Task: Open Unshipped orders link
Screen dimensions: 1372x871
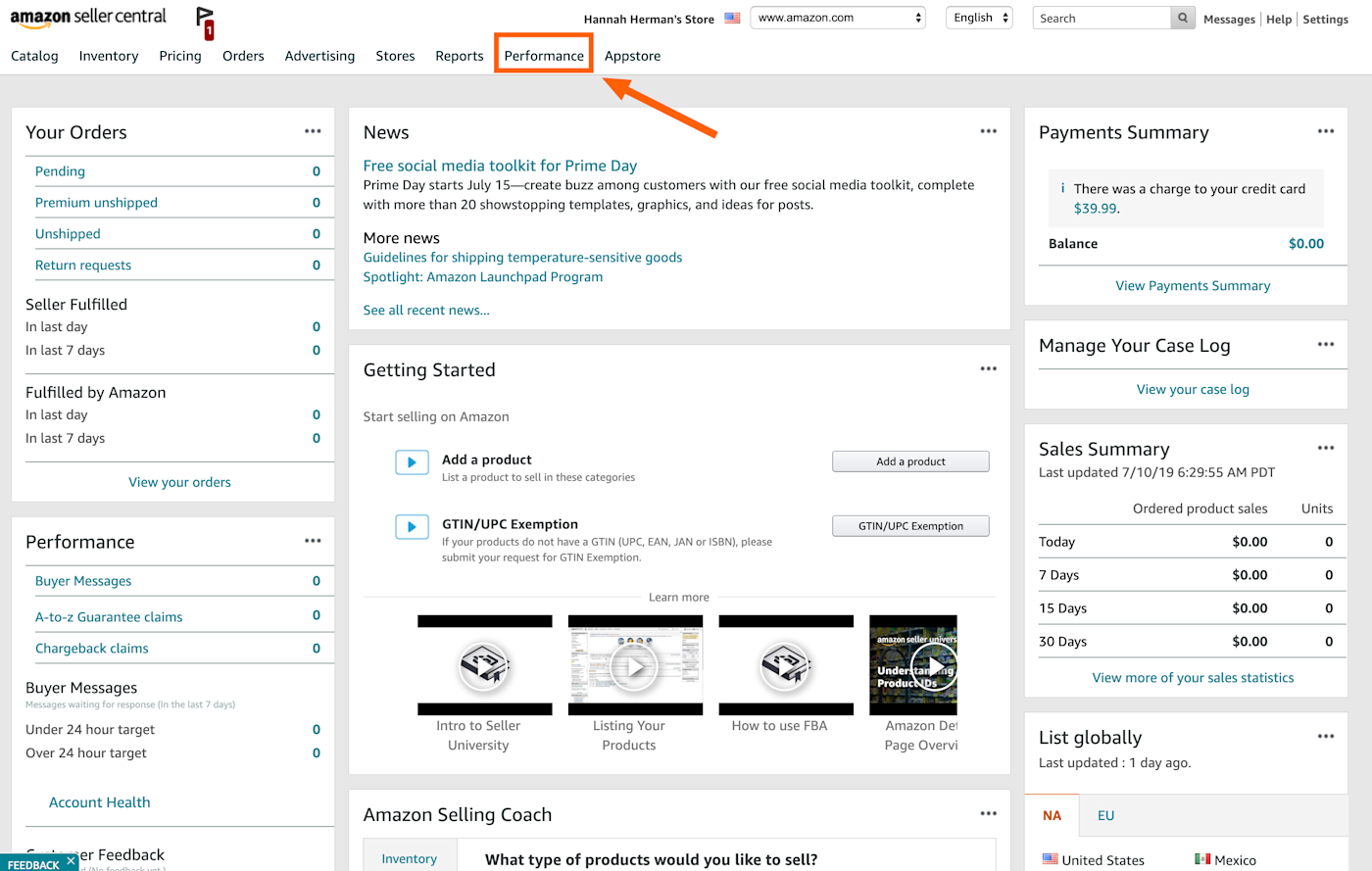Action: pyautogui.click(x=68, y=234)
